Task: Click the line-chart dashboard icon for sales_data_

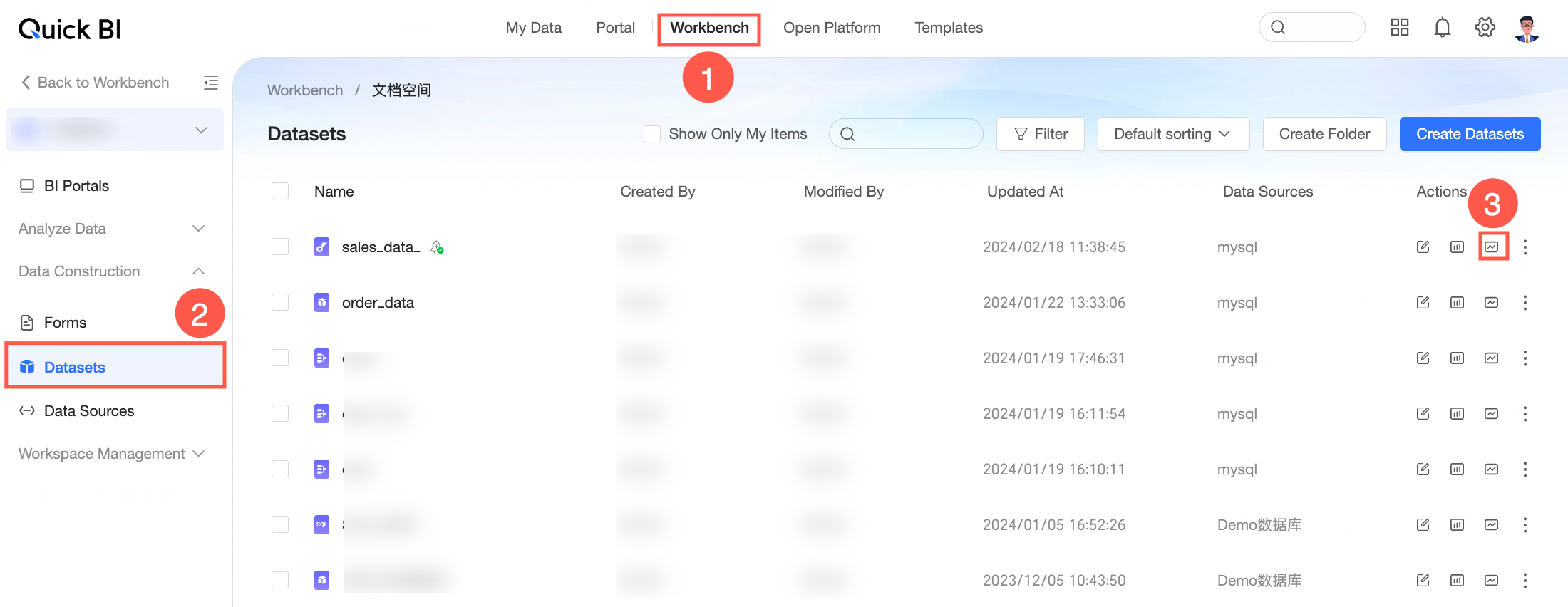Action: click(1492, 247)
